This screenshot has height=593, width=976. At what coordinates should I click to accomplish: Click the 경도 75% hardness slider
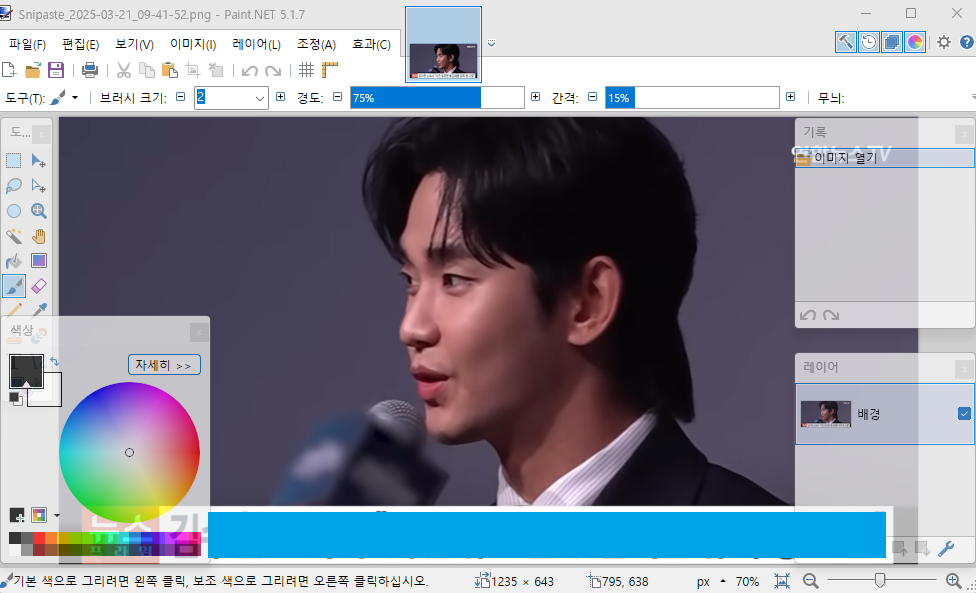point(437,98)
